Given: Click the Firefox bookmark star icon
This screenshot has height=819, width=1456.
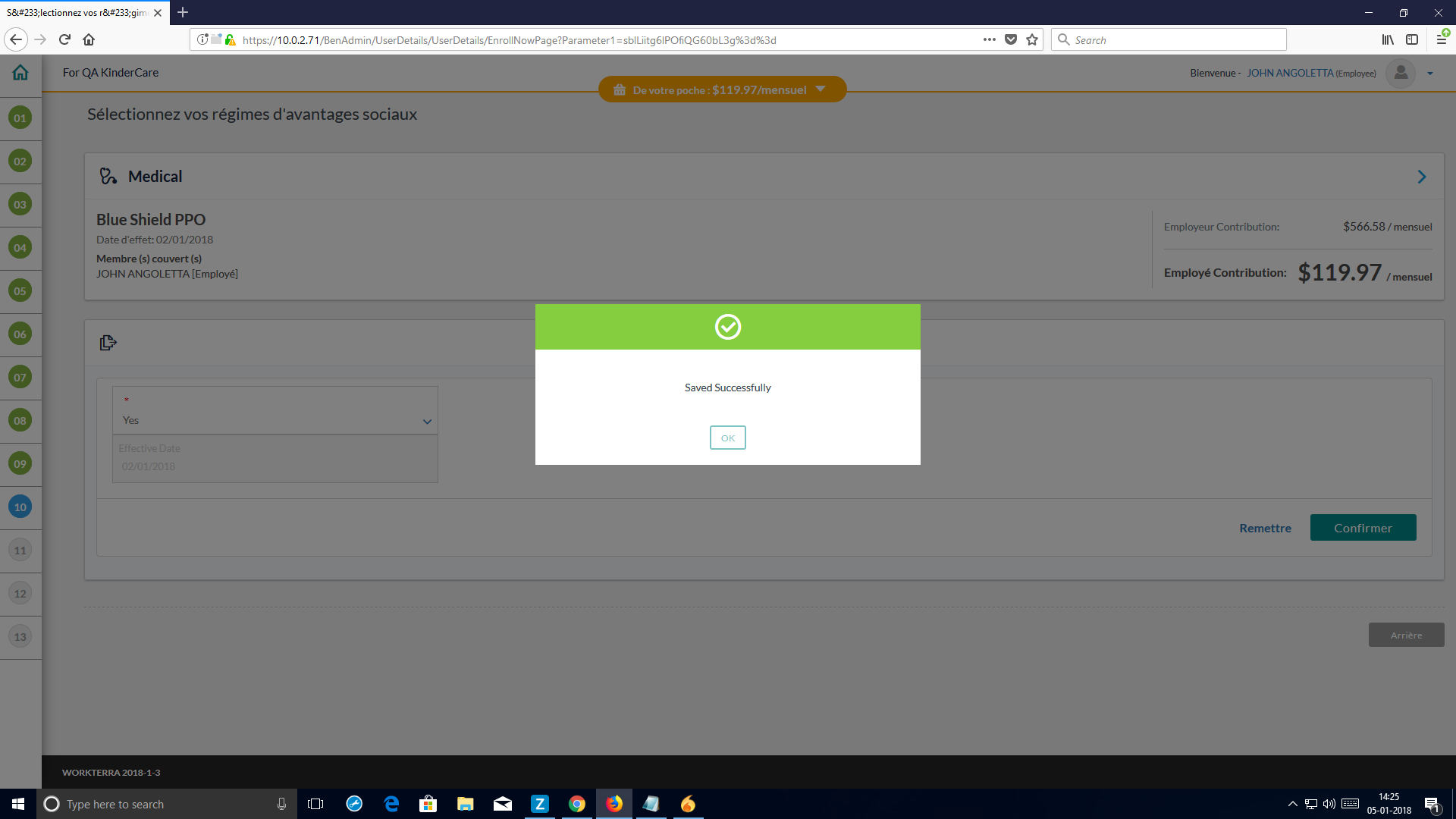Looking at the screenshot, I should coord(1032,40).
